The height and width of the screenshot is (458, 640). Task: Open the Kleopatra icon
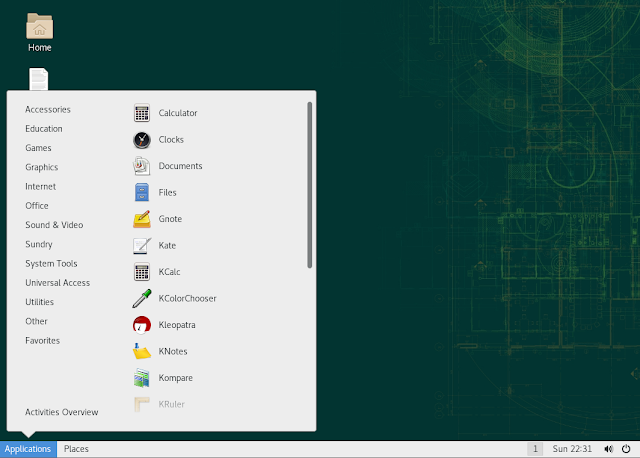(142, 325)
